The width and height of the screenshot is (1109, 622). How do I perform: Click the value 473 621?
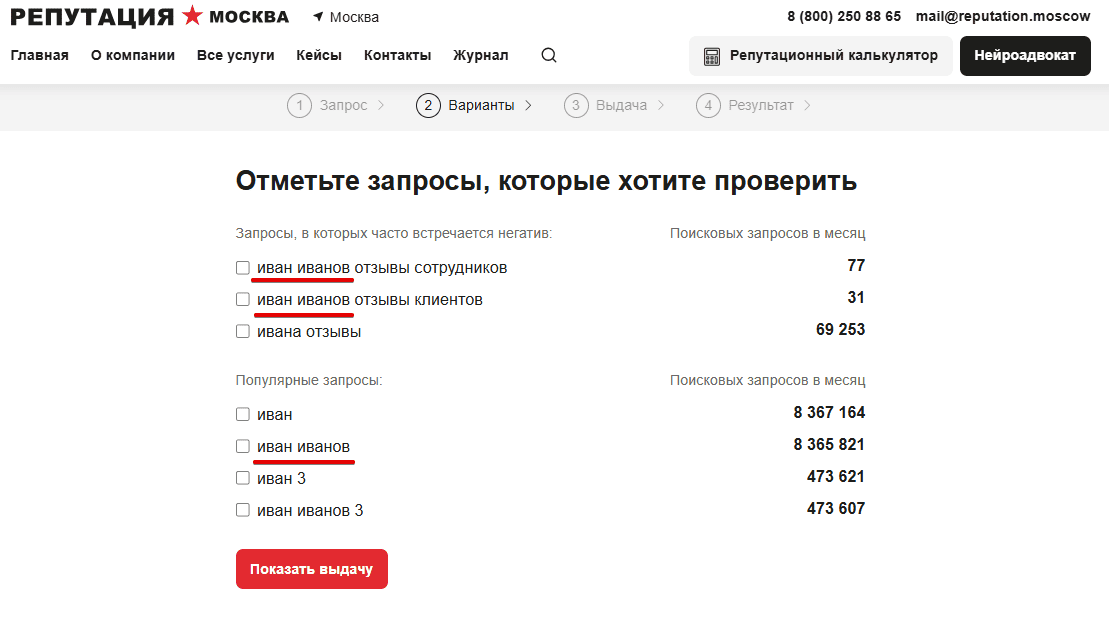[836, 476]
